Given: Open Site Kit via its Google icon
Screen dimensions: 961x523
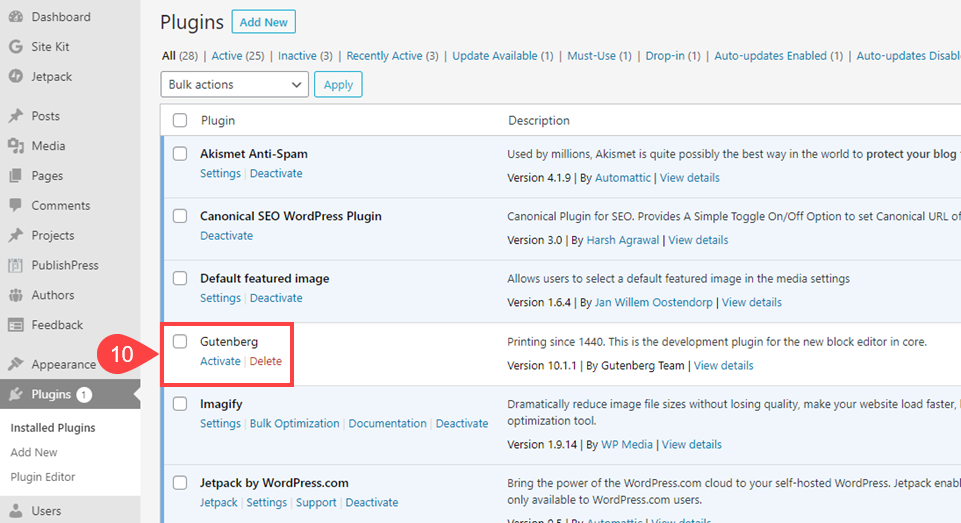Looking at the screenshot, I should click(x=15, y=47).
